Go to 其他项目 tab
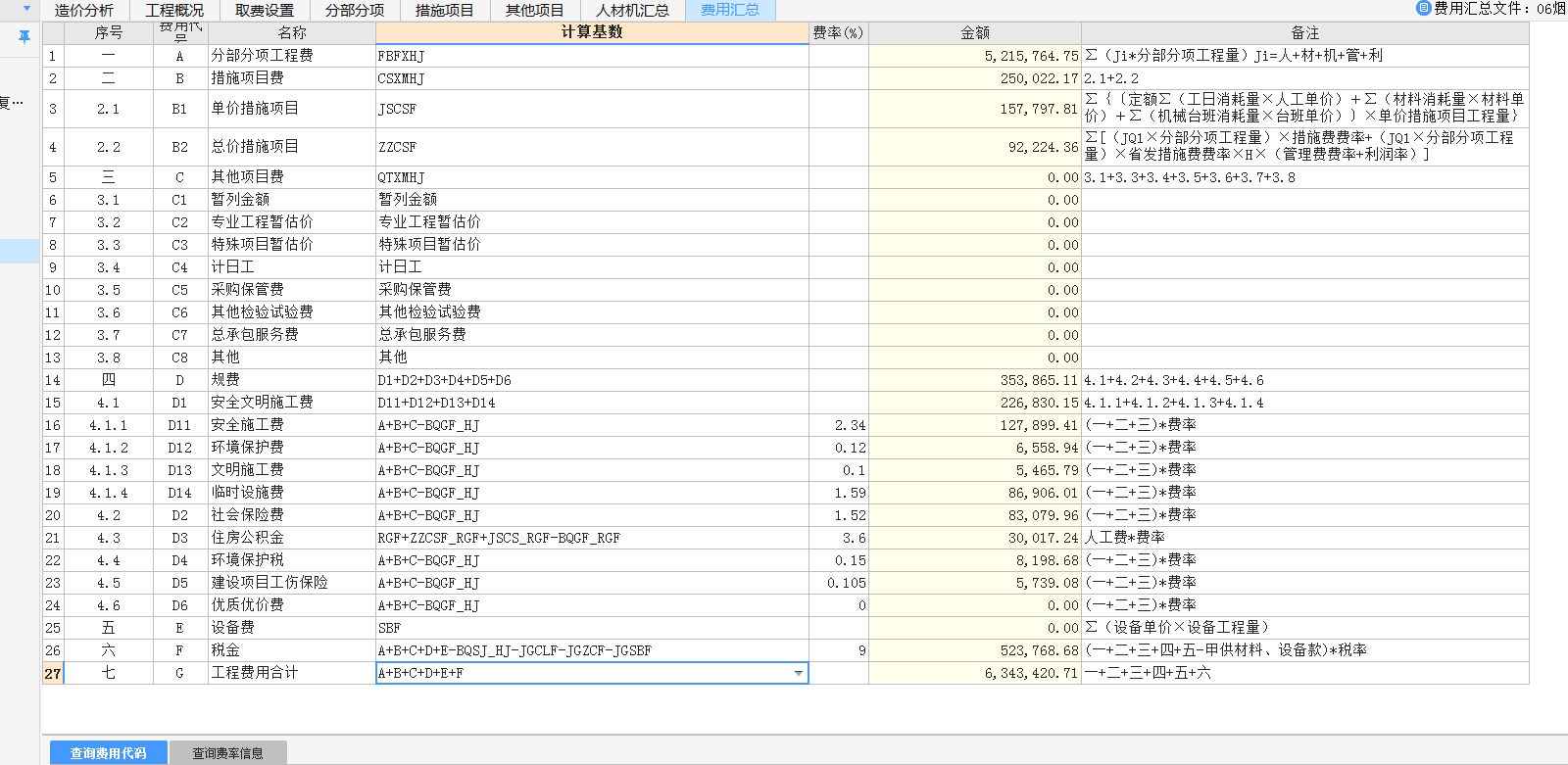Image resolution: width=1568 pixels, height=765 pixels. tap(534, 11)
